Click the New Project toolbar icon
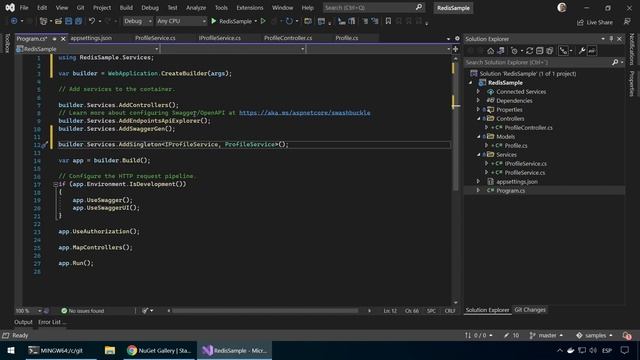 44,21
